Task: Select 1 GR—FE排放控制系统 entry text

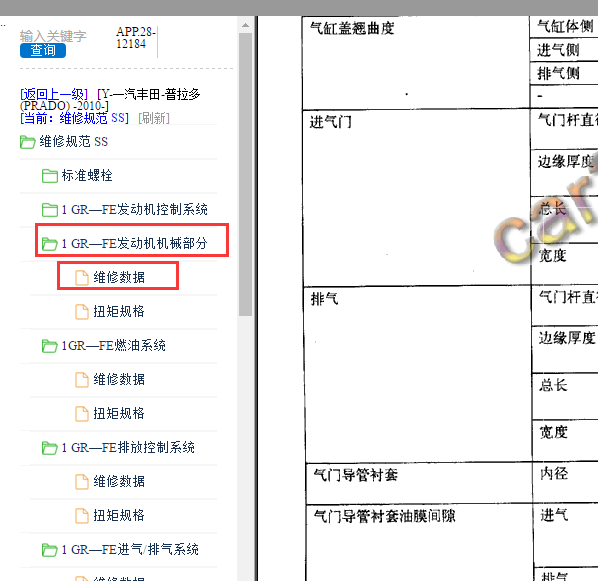Action: (x=128, y=447)
